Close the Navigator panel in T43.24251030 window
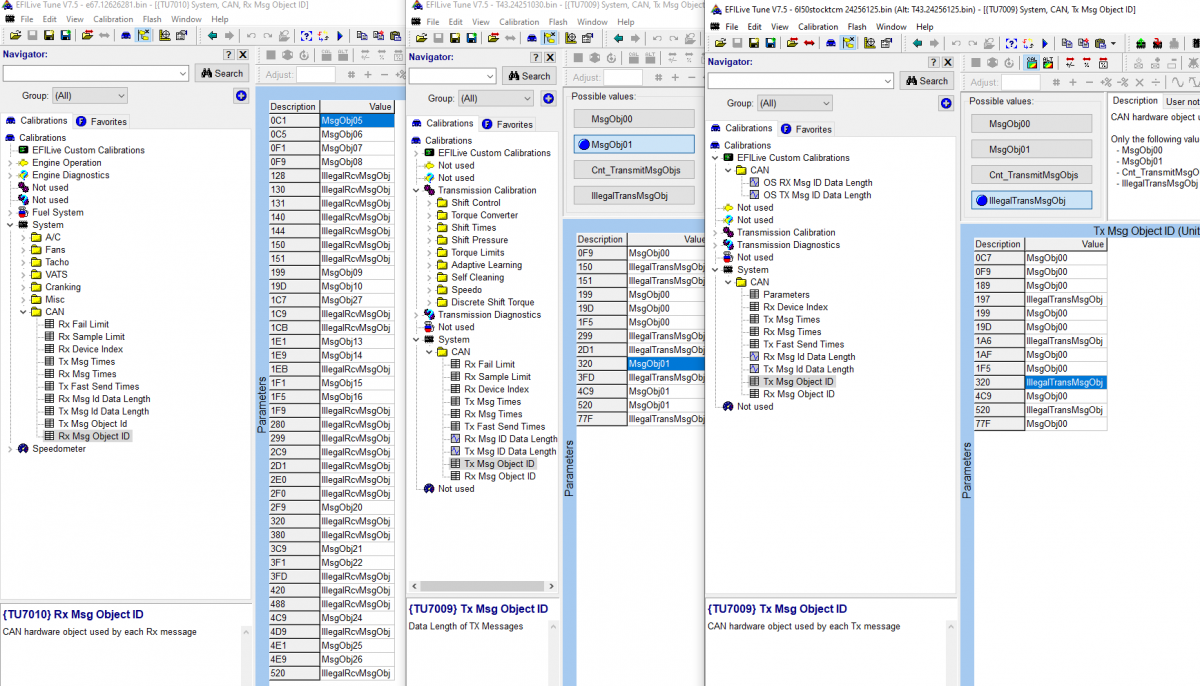 [550, 57]
